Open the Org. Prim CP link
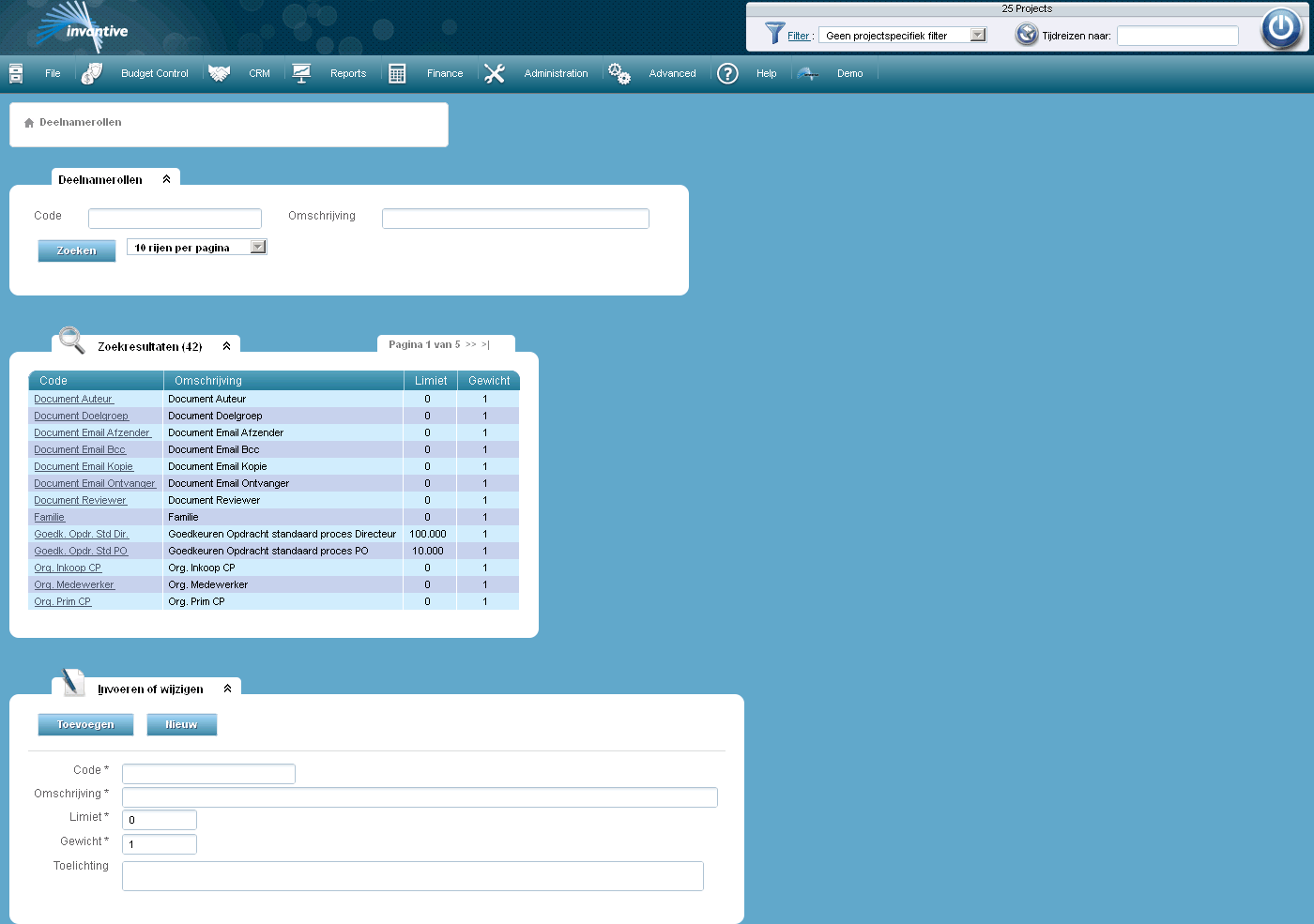The height and width of the screenshot is (924, 1314). 63,601
